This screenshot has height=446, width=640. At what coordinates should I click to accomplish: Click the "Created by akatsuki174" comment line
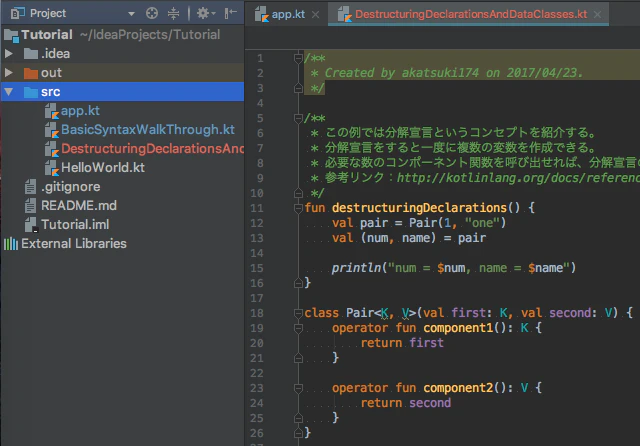447,73
